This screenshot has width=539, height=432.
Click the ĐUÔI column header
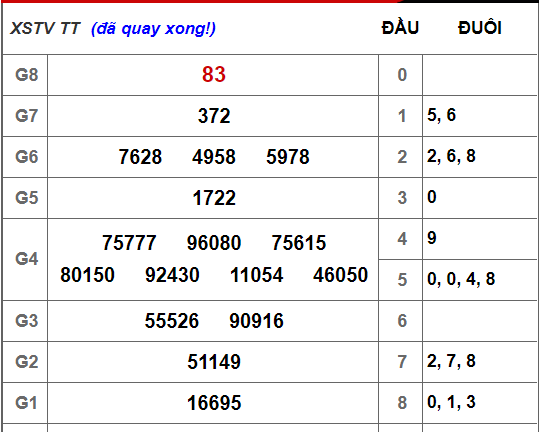click(480, 27)
